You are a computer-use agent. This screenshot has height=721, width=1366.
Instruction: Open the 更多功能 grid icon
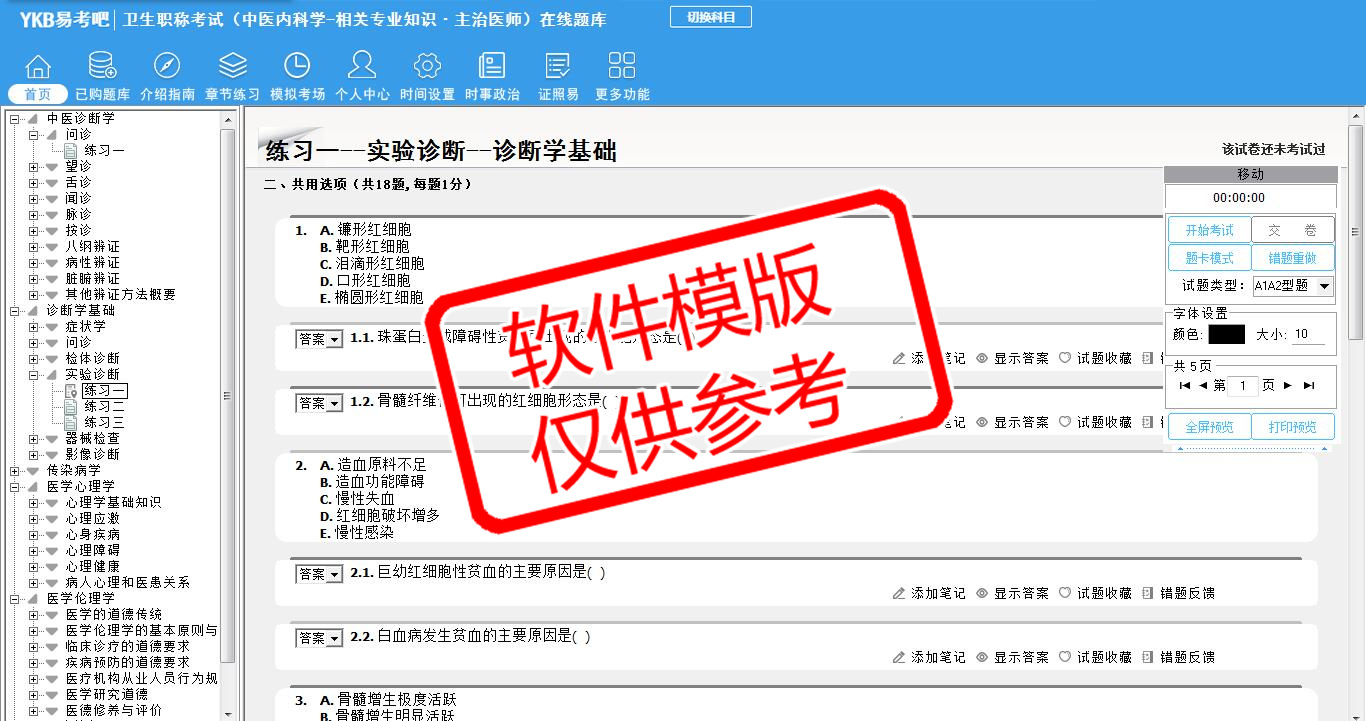(x=622, y=67)
